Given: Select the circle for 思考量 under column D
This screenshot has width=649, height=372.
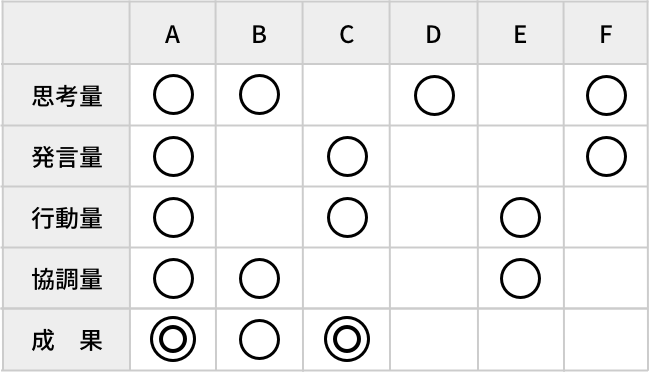Looking at the screenshot, I should 434,95.
